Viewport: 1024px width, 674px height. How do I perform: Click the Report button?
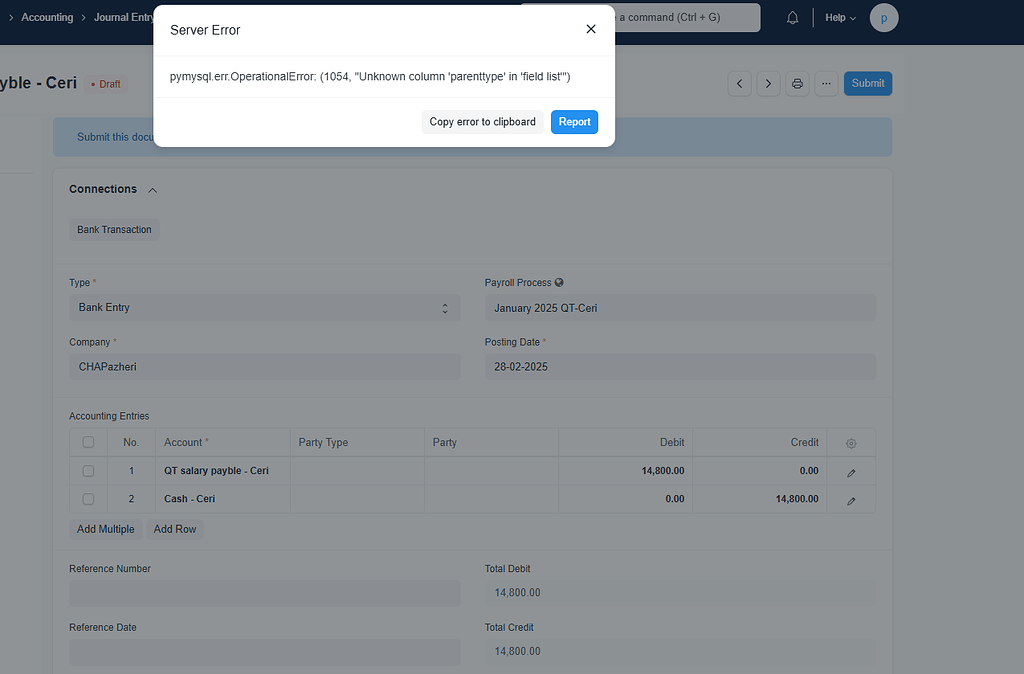point(574,122)
